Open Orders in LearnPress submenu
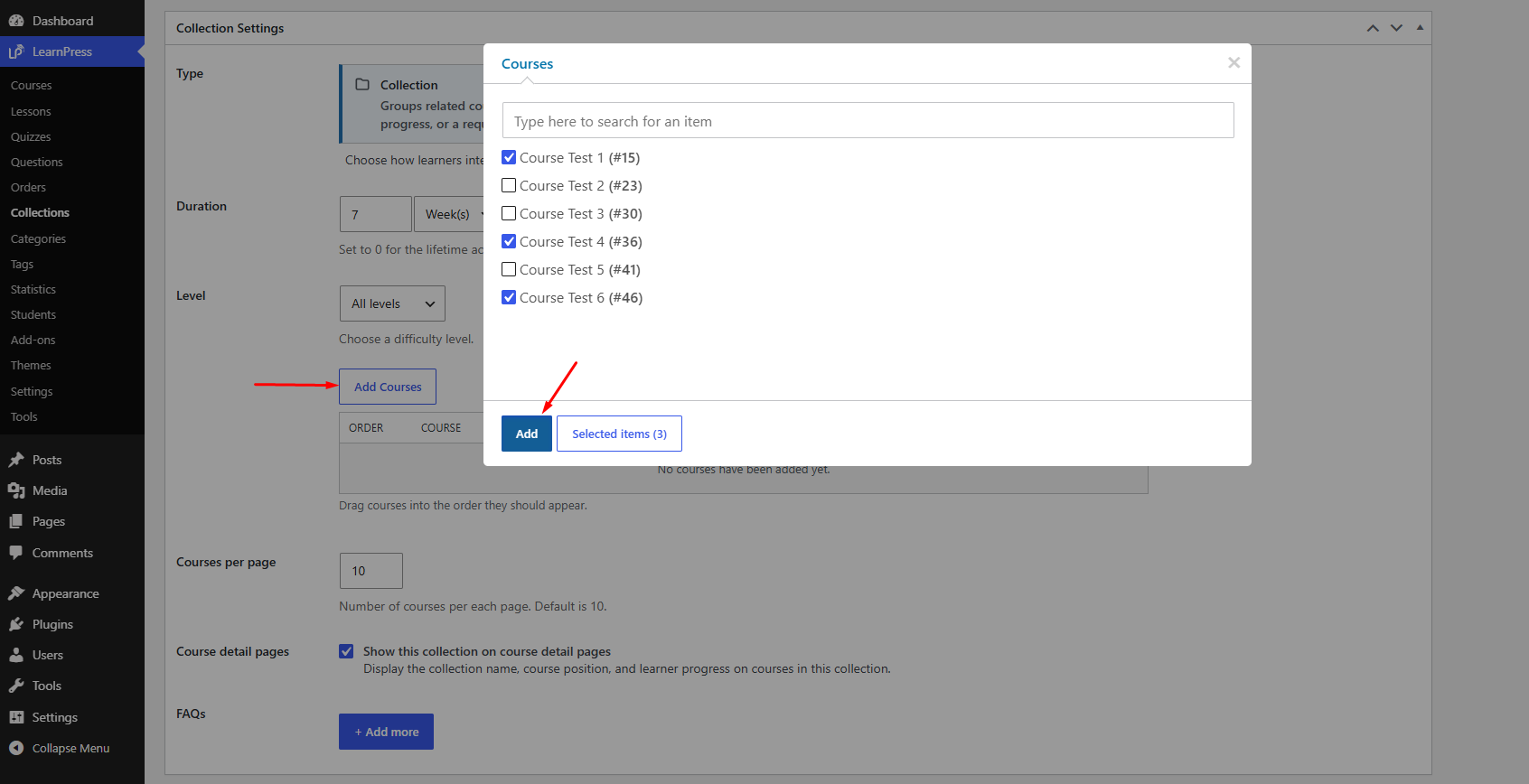 tap(28, 187)
